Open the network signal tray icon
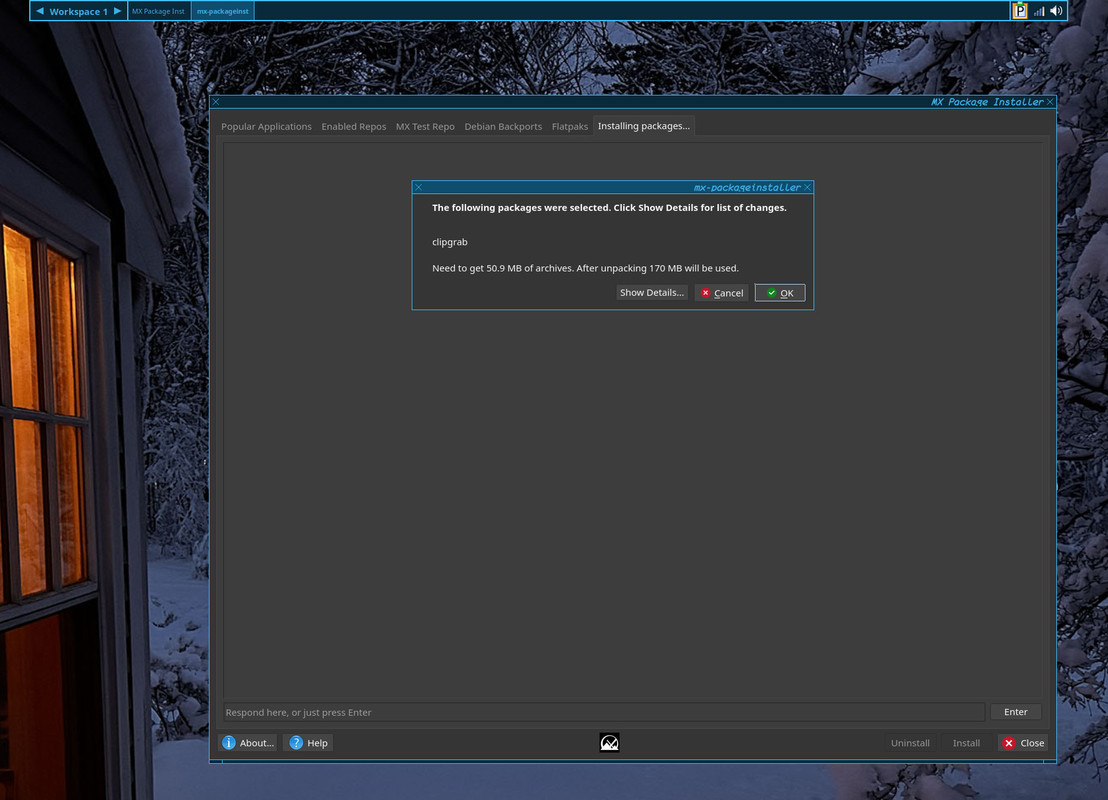Viewport: 1108px width, 800px height. pyautogui.click(x=1039, y=11)
